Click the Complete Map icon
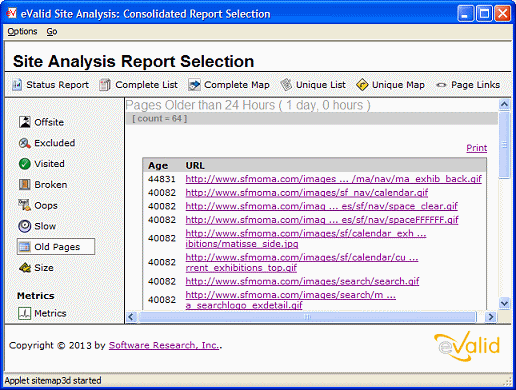 194,85
